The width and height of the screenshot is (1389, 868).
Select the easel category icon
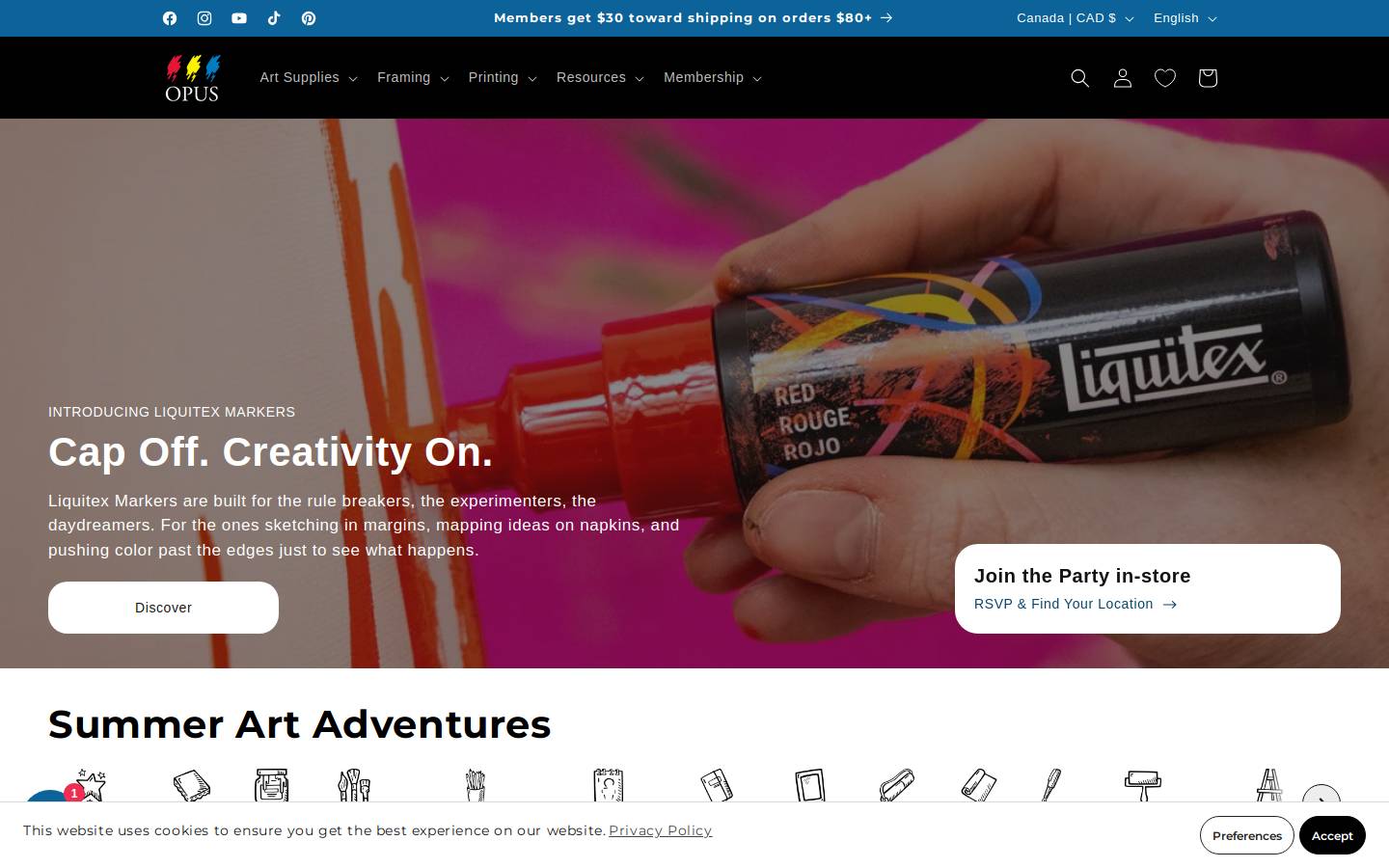tap(1269, 785)
